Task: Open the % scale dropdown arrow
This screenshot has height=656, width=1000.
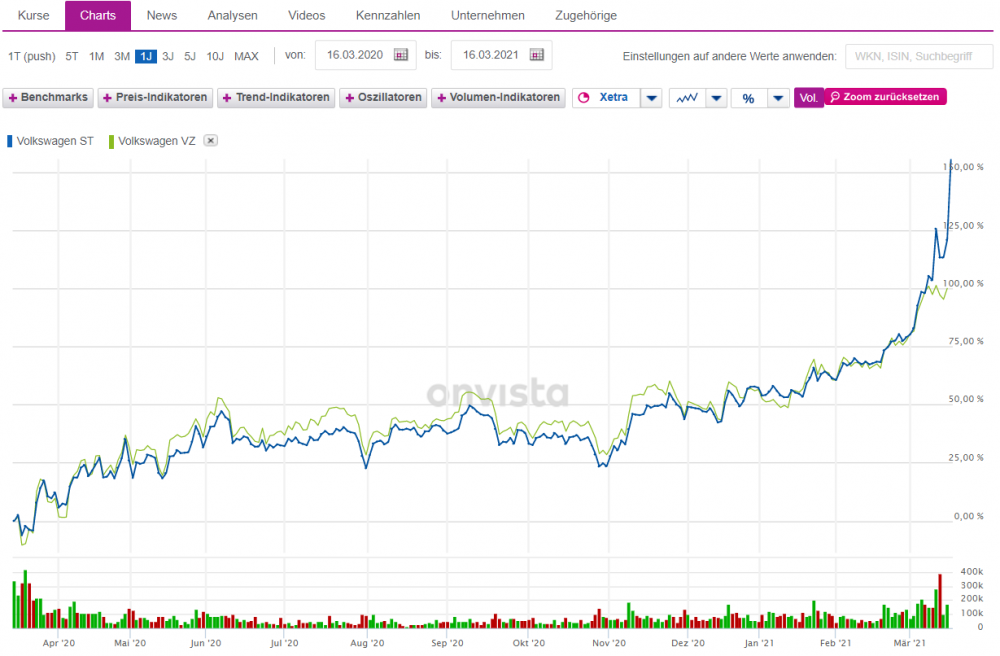Action: pyautogui.click(x=777, y=98)
